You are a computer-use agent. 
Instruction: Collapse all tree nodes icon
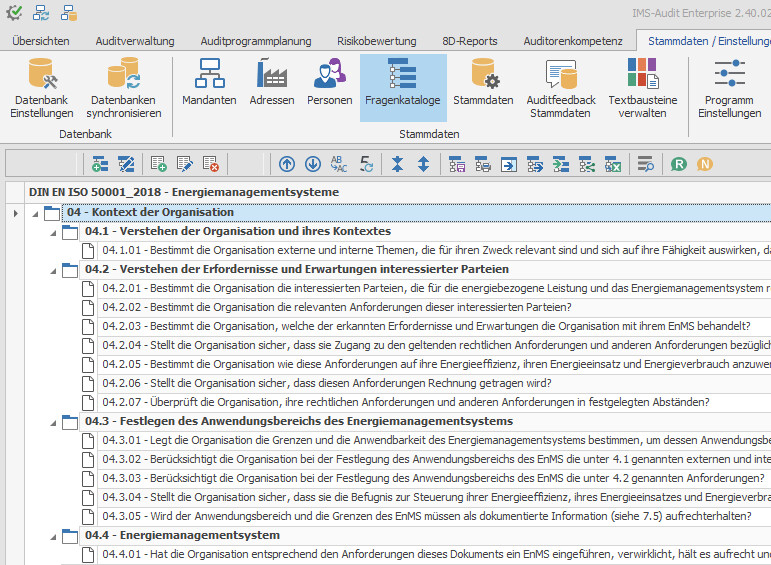(397, 164)
